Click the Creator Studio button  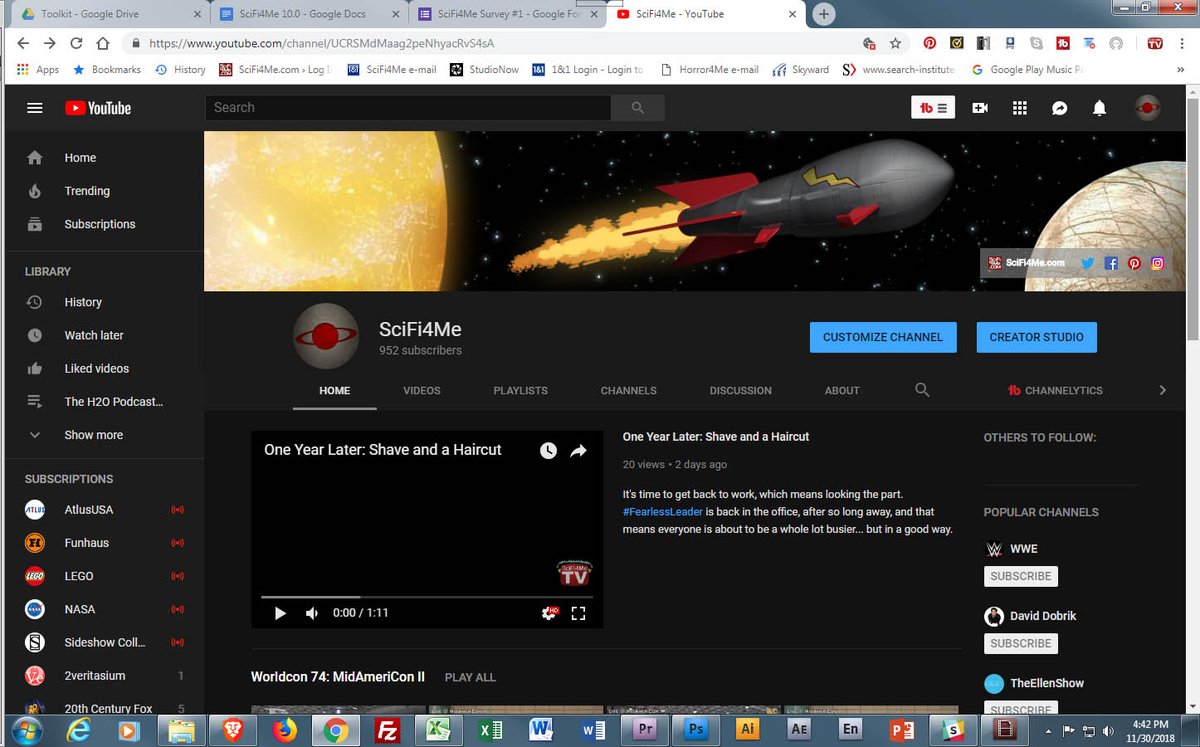point(1036,337)
